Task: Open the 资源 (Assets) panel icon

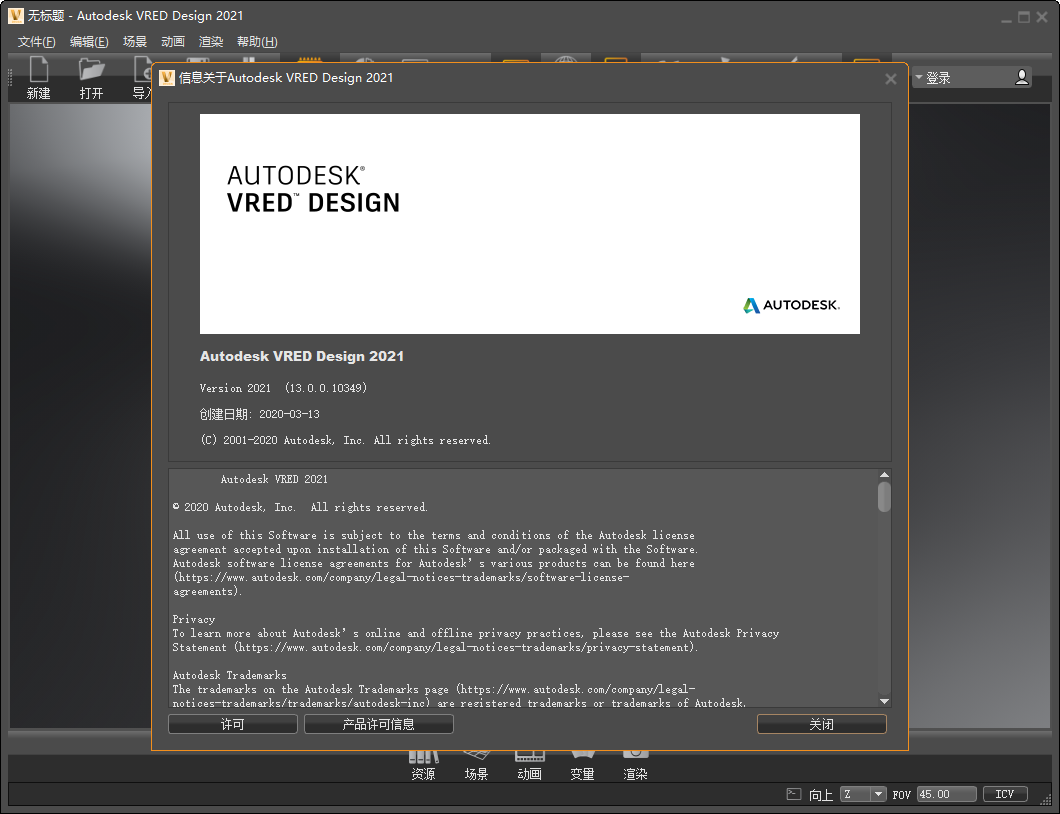Action: click(423, 760)
